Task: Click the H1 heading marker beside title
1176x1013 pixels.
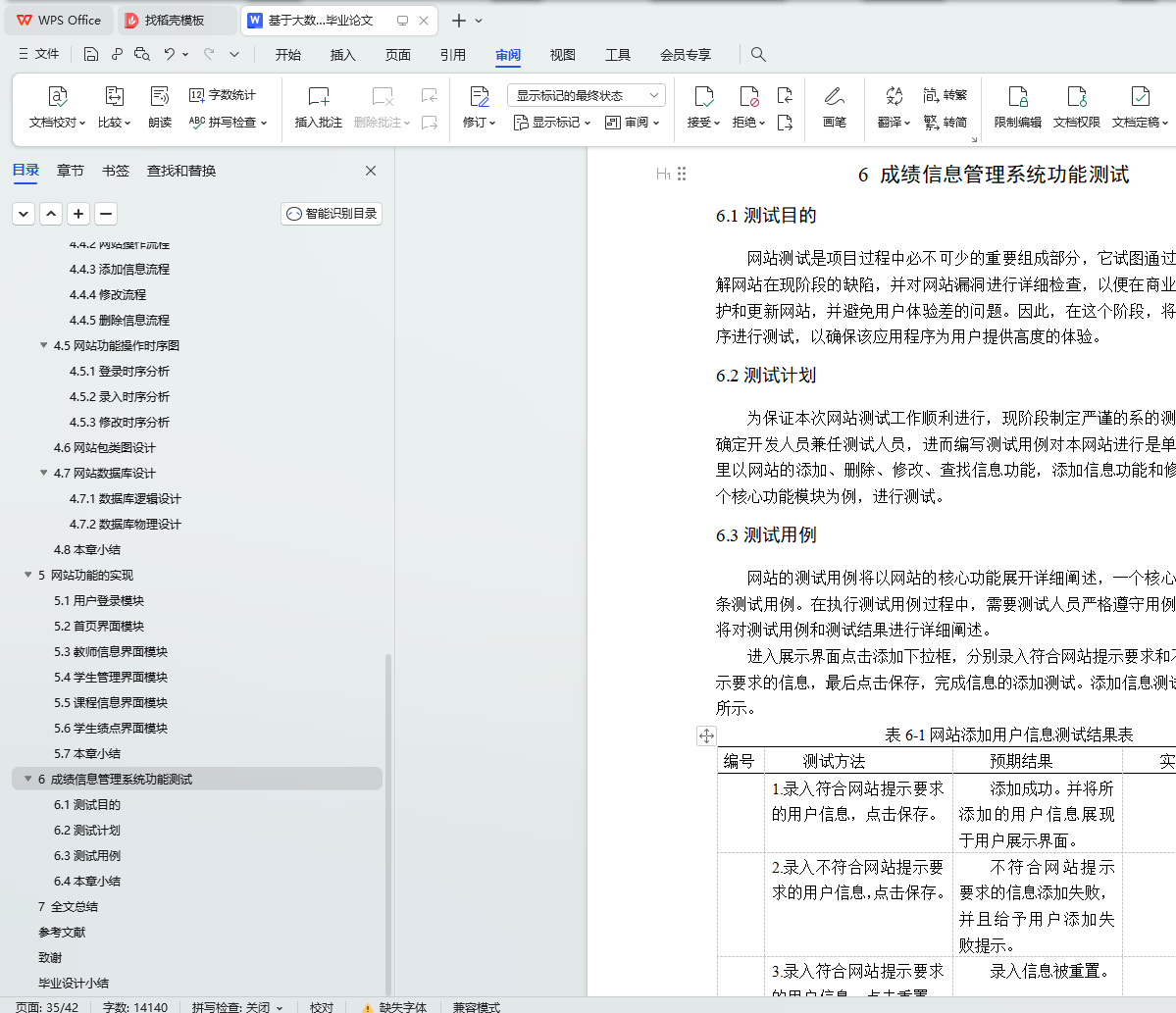Action: click(x=663, y=174)
